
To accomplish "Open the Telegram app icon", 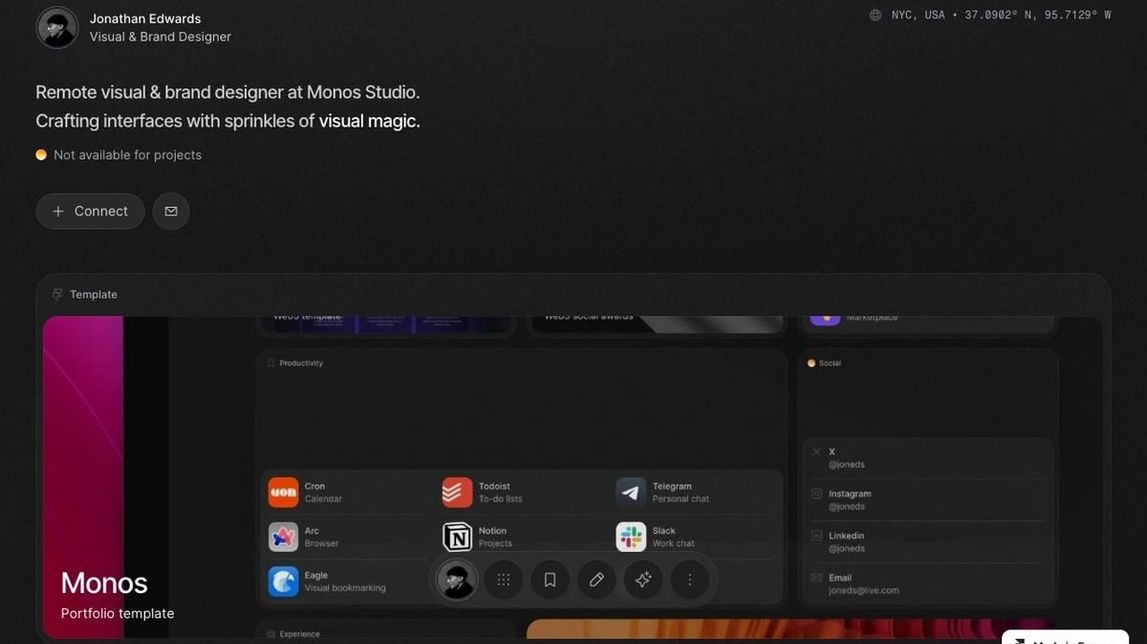I will pos(631,493).
